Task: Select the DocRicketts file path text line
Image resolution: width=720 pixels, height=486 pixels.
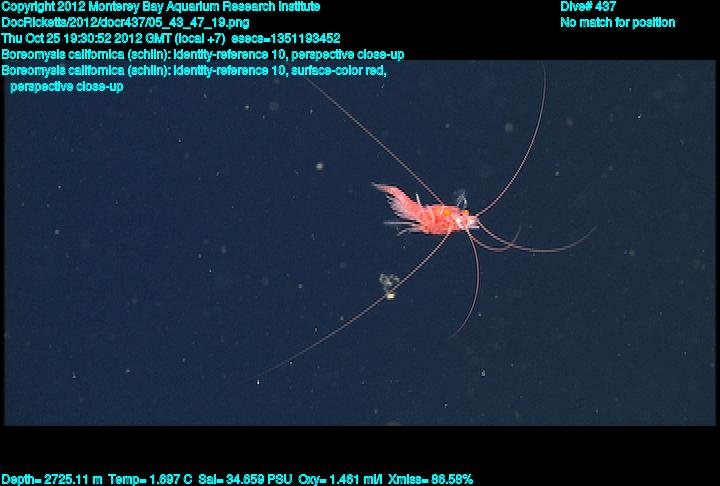Action: [x=125, y=23]
